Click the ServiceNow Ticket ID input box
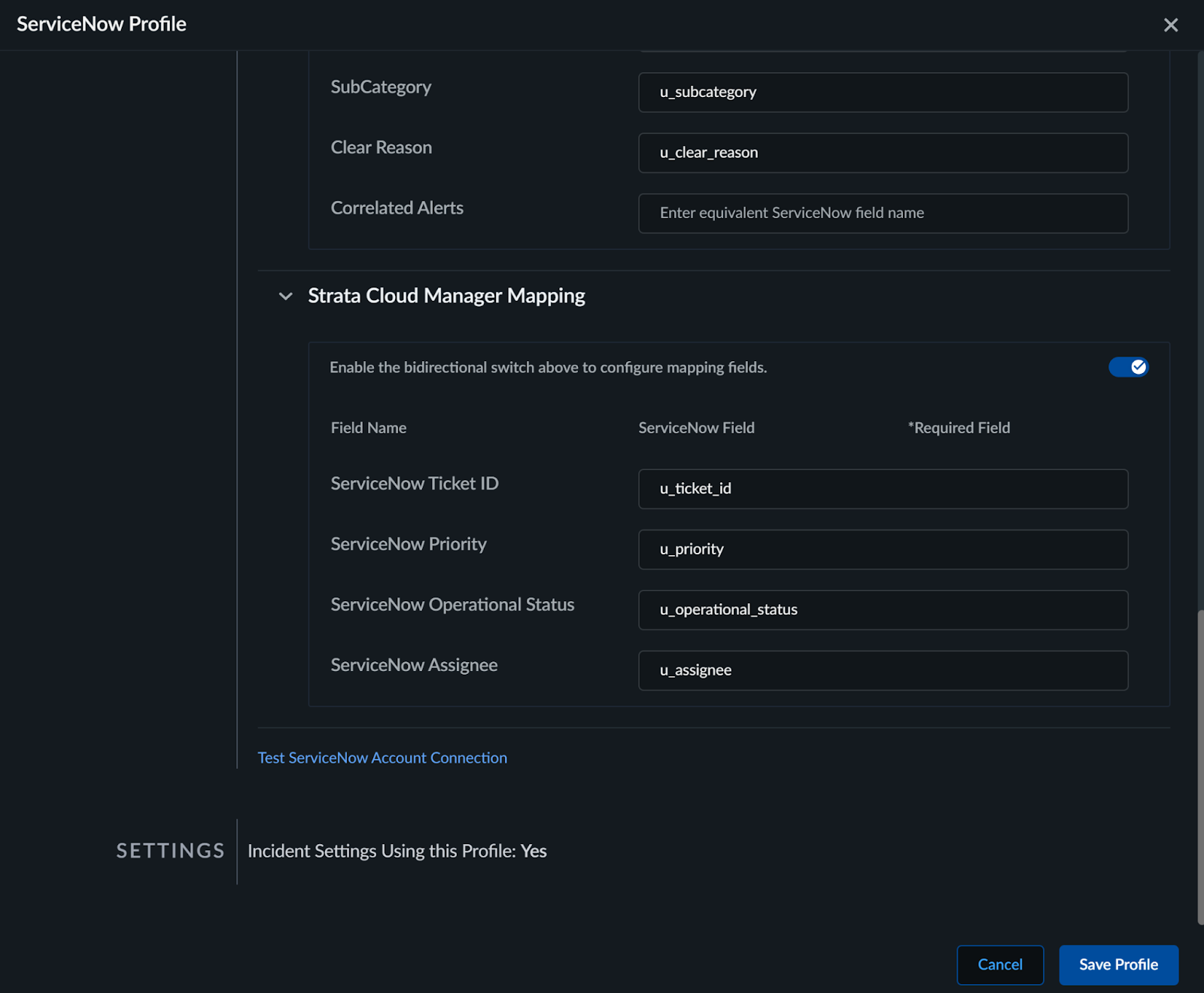This screenshot has width=1204, height=993. 882,489
